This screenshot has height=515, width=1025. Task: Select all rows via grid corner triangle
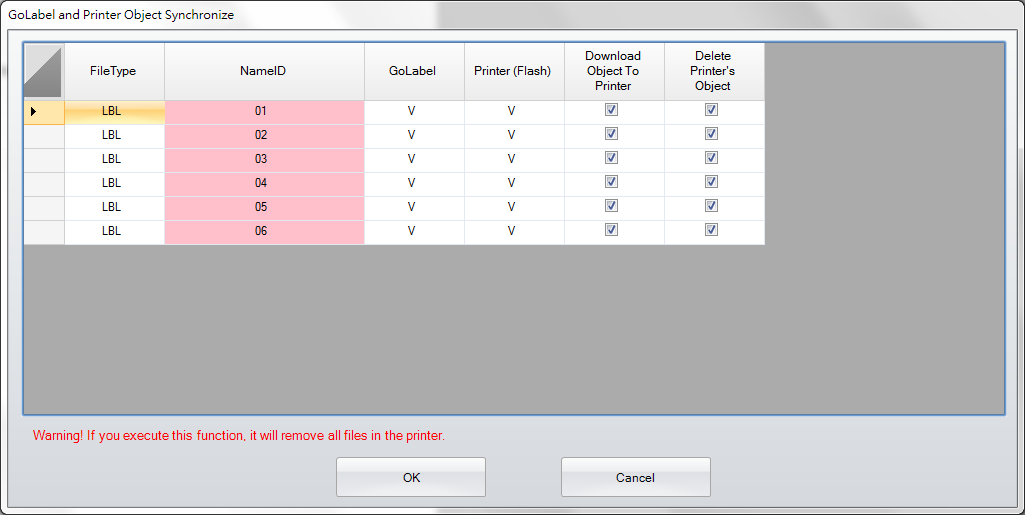click(x=44, y=71)
